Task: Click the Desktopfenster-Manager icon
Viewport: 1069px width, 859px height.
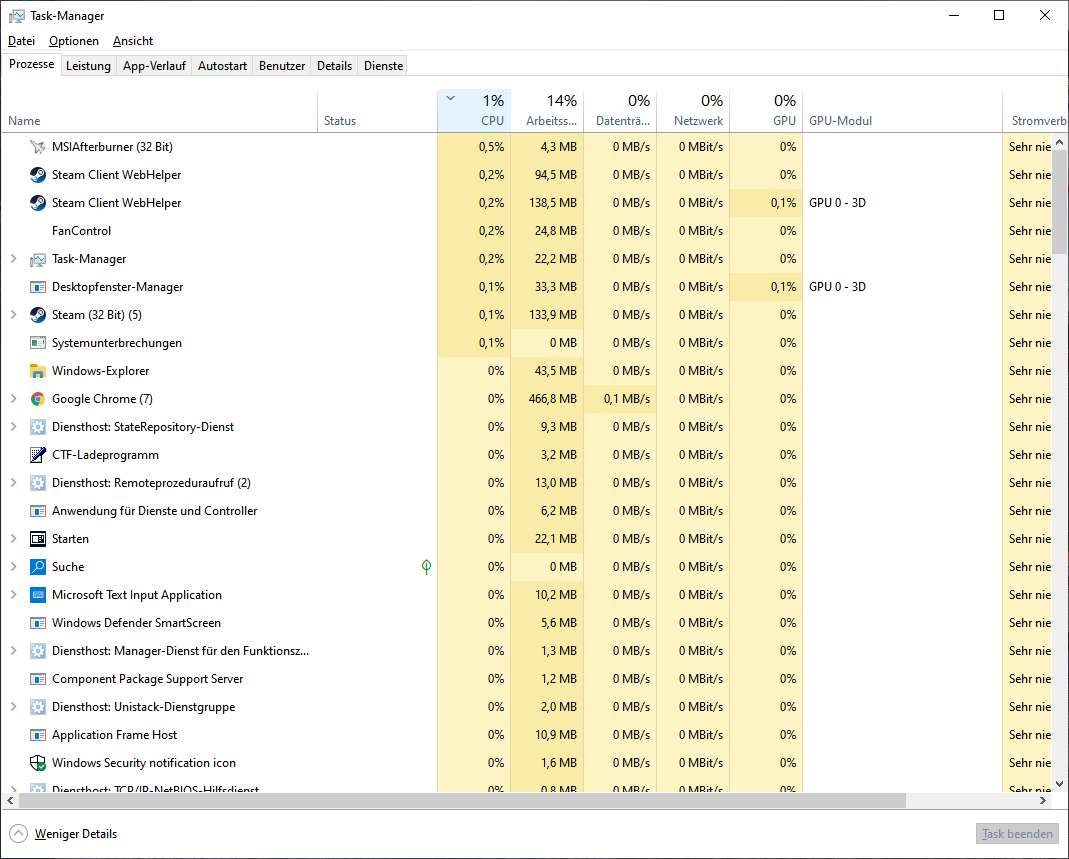Action: tap(37, 287)
